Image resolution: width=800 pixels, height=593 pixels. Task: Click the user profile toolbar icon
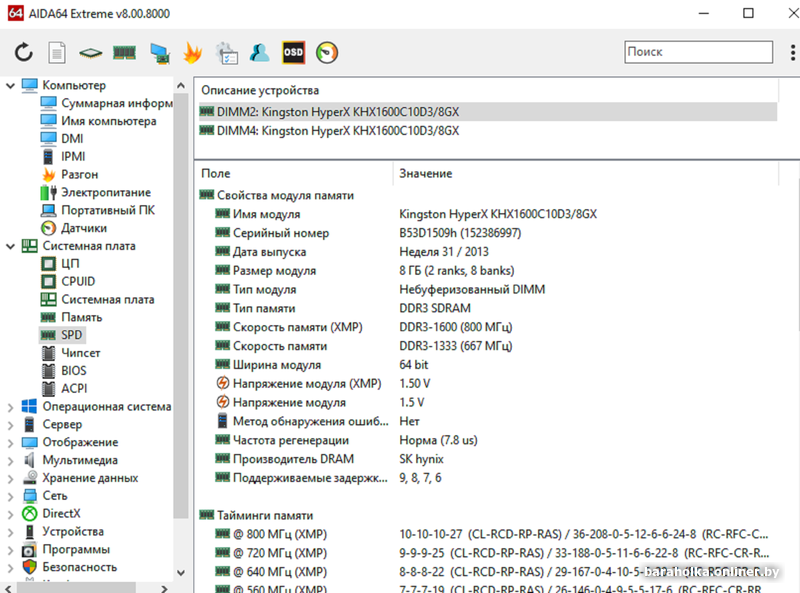pos(260,51)
